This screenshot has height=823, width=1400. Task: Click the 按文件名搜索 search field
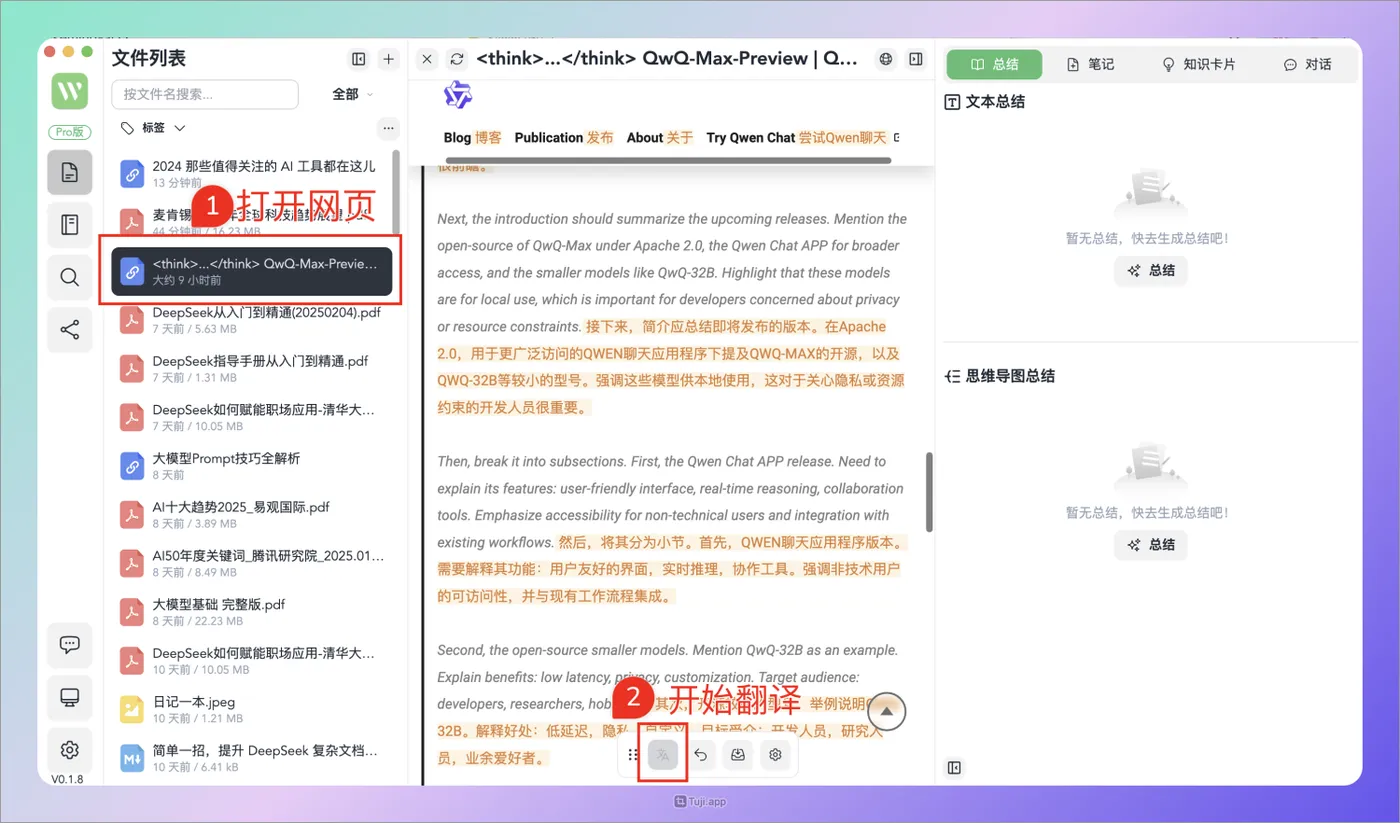pyautogui.click(x=205, y=94)
